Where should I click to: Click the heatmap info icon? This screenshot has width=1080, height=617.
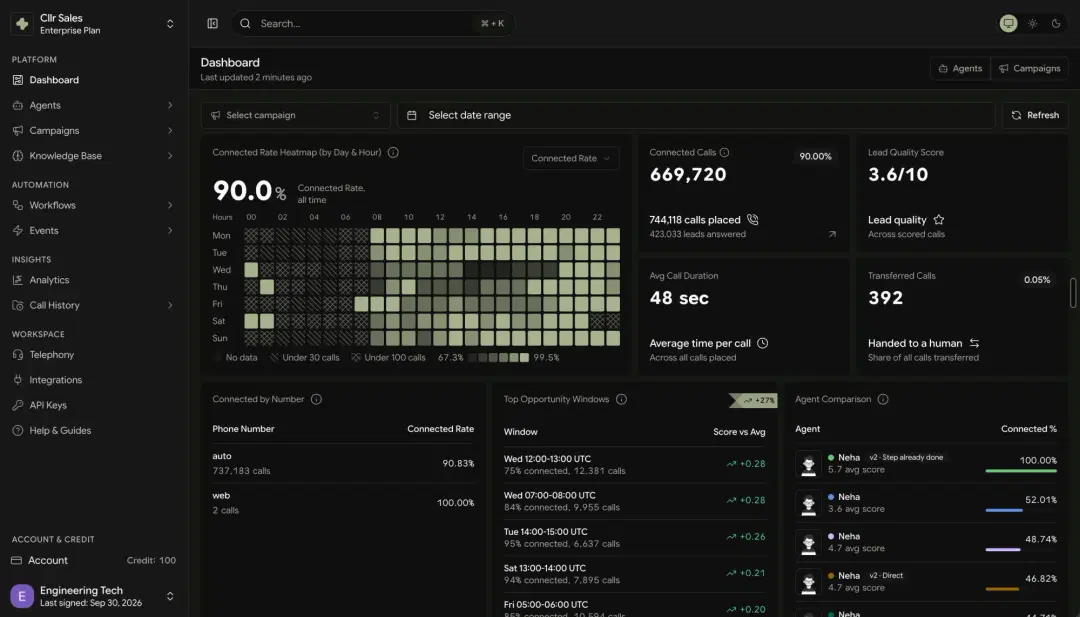pyautogui.click(x=393, y=153)
